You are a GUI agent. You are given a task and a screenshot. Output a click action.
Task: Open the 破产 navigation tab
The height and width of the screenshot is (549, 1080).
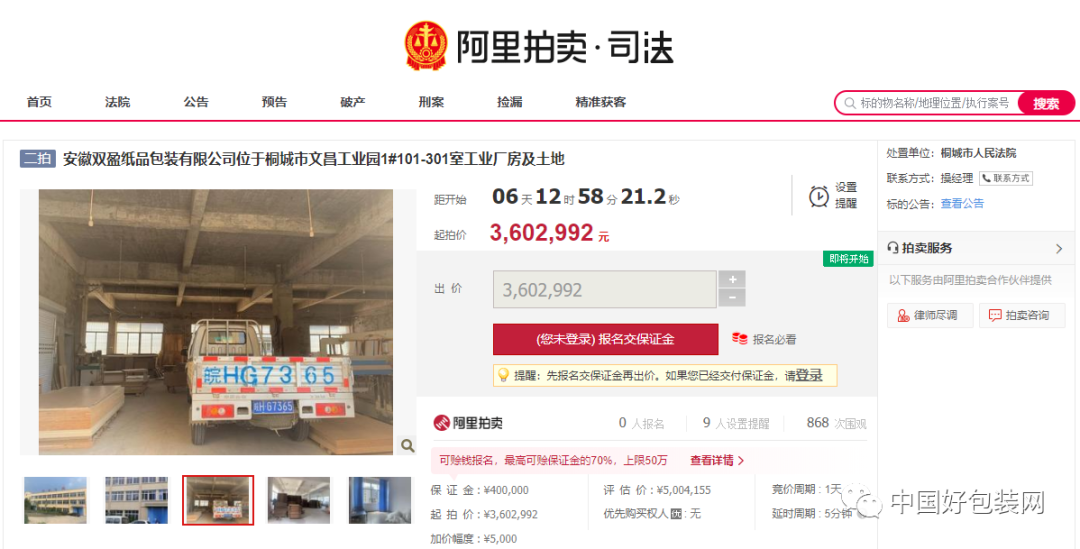[x=353, y=102]
